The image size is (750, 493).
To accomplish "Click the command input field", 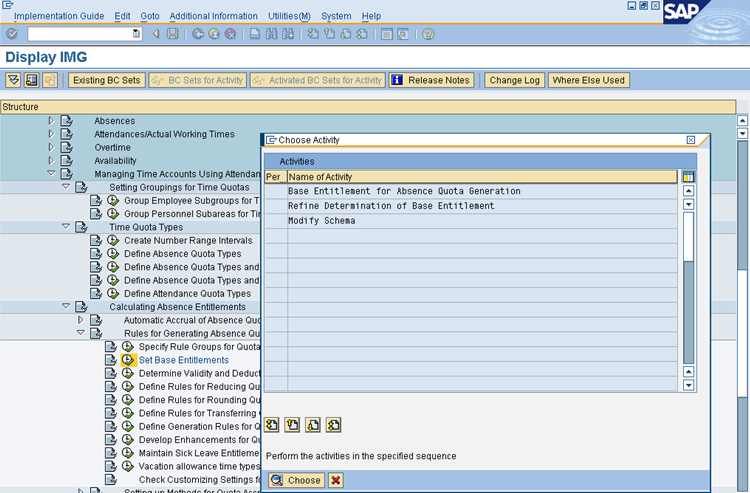I will [x=80, y=33].
